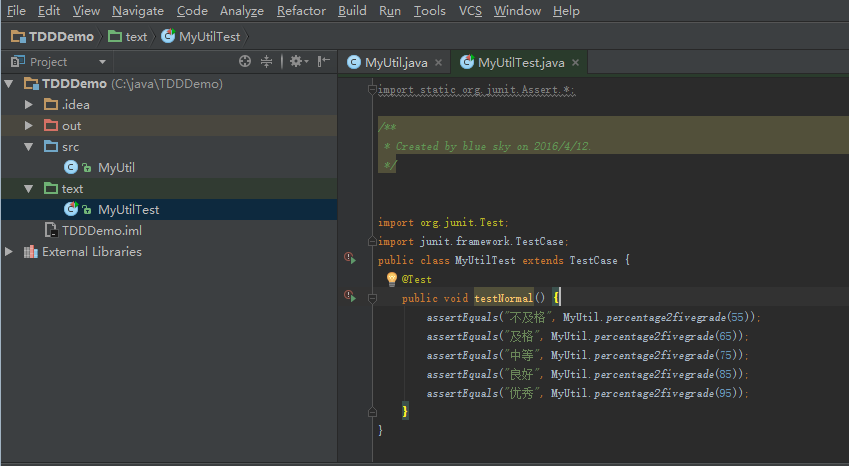Open the File menu
Image resolution: width=849 pixels, height=466 pixels.
[16, 11]
